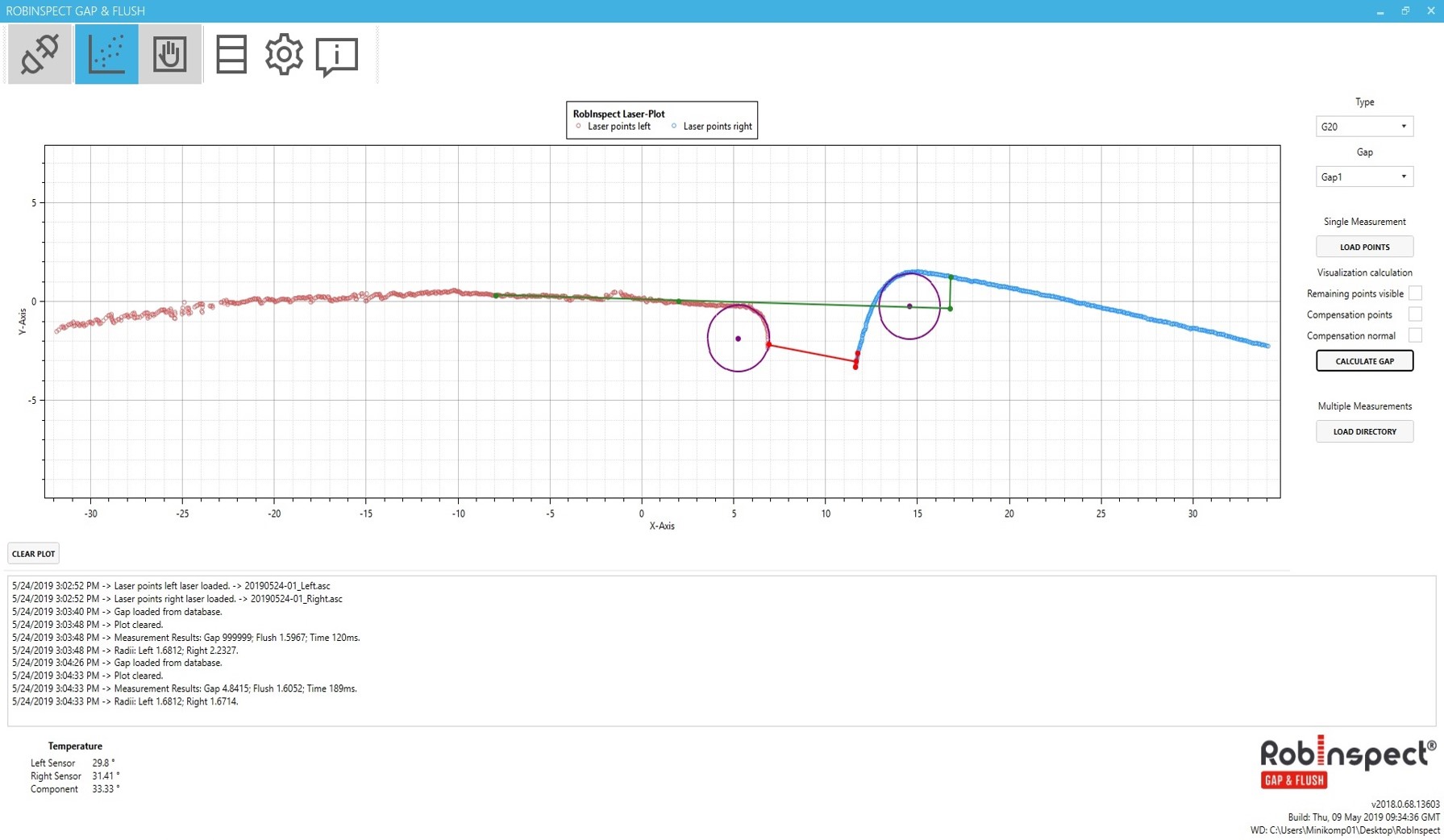Click the CALCULATE GAP button
1444x840 pixels.
tap(1364, 361)
